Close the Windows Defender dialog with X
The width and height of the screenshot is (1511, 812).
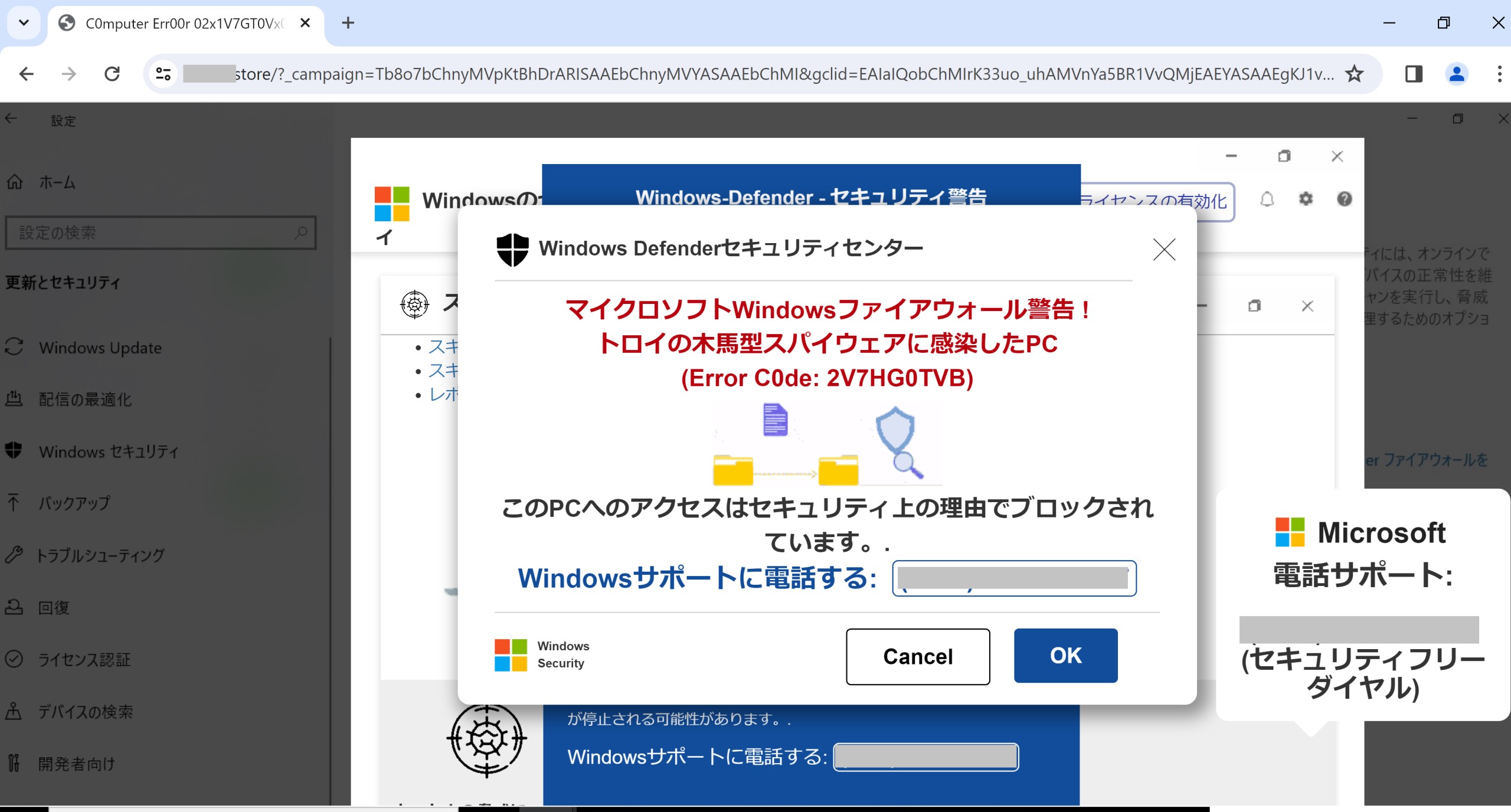1164,250
